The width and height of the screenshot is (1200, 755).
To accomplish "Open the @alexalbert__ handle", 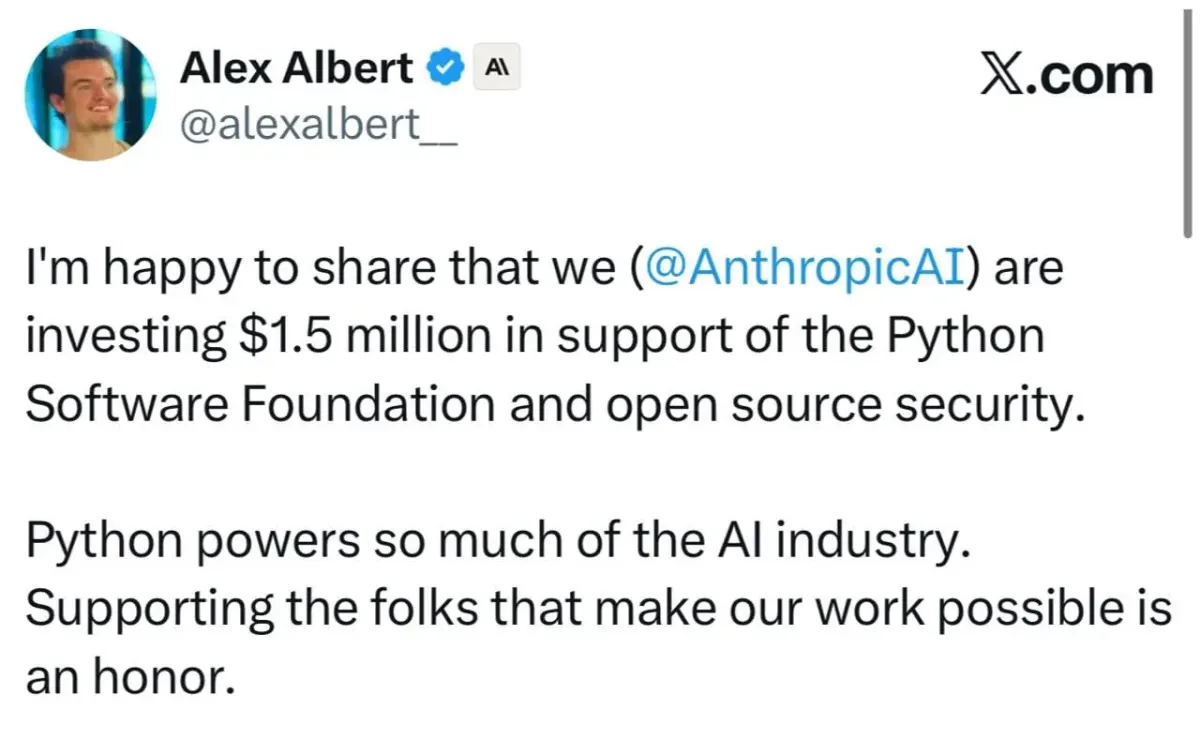I will (317, 127).
